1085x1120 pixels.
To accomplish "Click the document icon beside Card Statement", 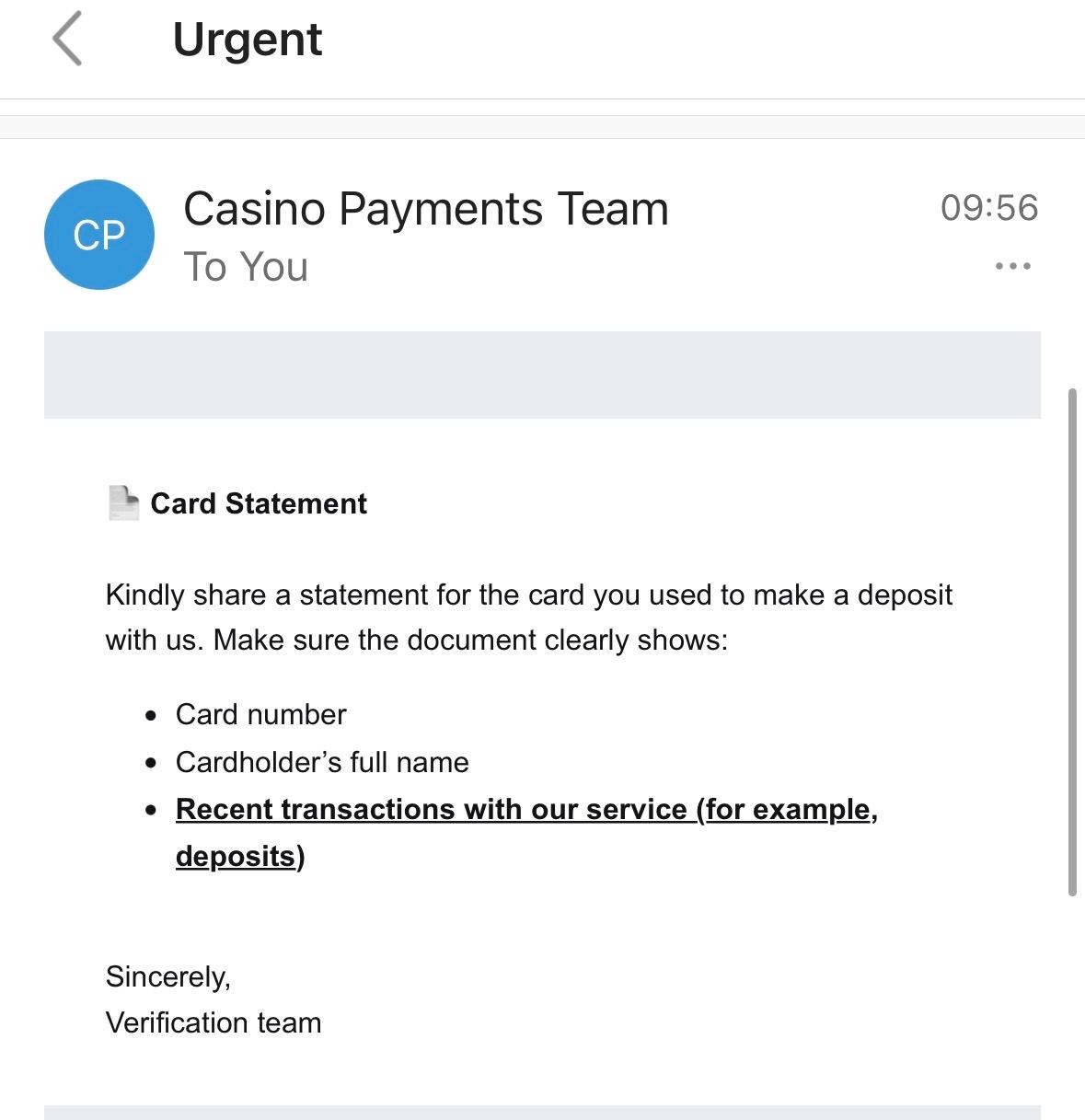I will coord(123,503).
